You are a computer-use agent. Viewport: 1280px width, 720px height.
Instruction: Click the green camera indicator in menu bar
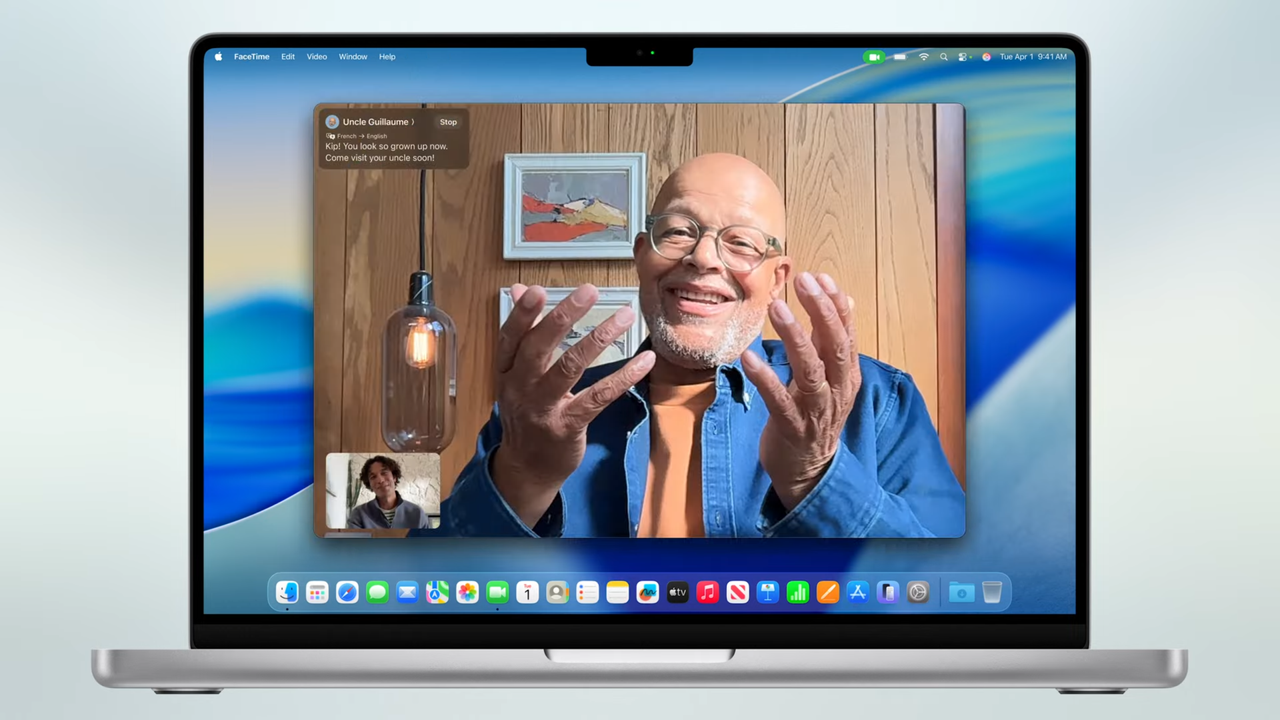click(x=873, y=57)
